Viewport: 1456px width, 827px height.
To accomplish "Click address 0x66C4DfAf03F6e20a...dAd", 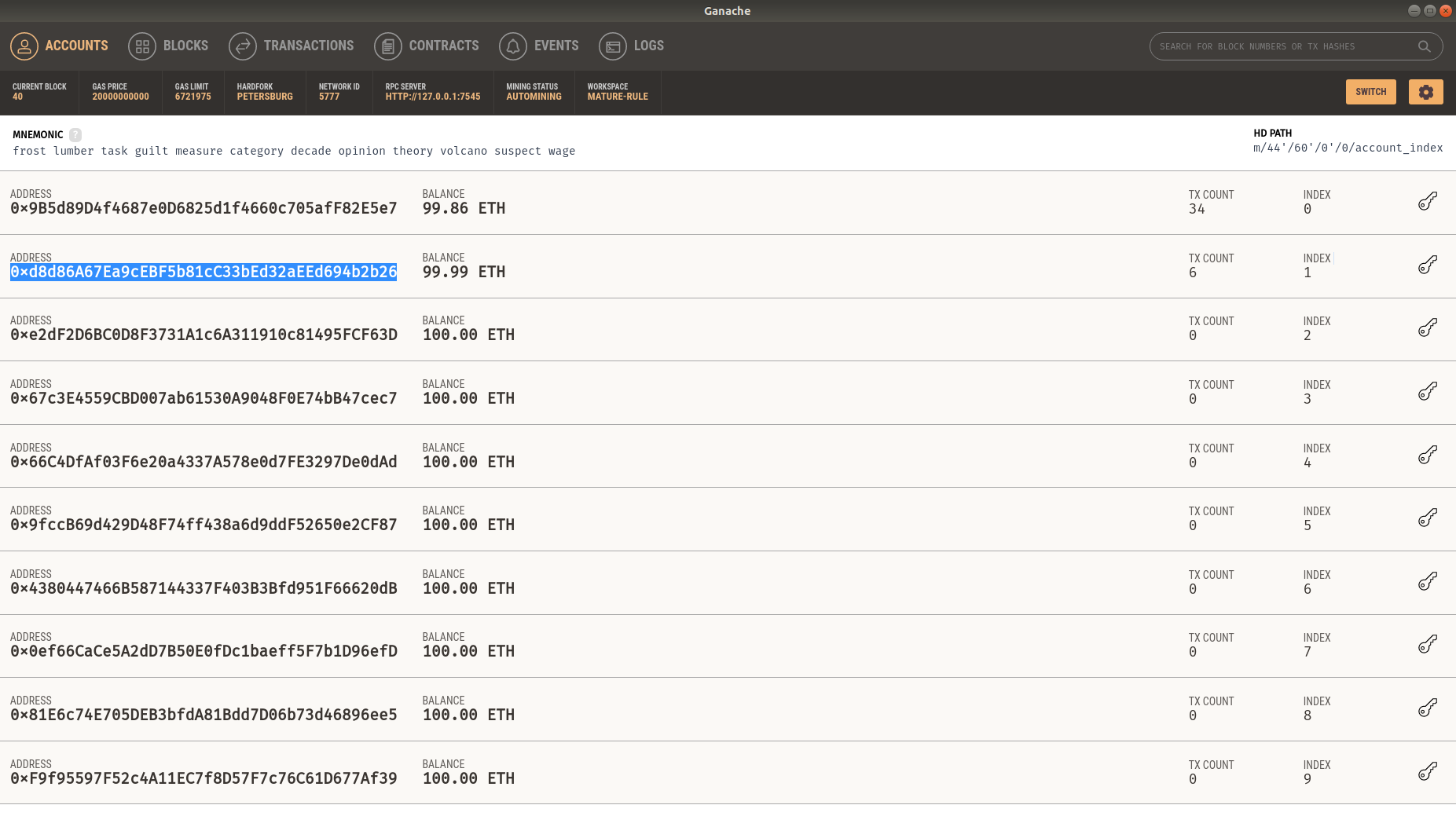I will point(204,462).
